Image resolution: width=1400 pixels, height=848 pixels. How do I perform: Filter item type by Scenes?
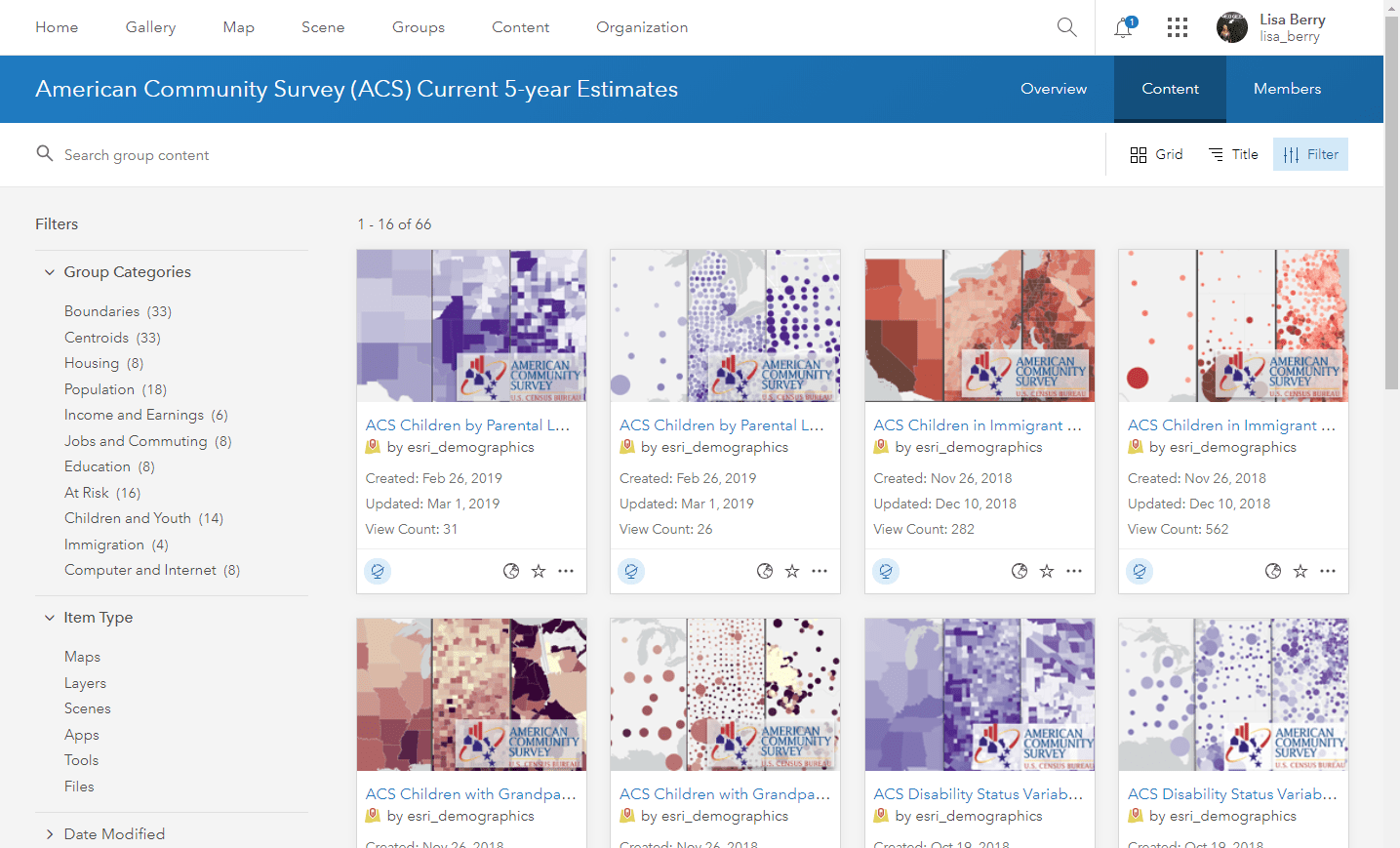point(88,708)
